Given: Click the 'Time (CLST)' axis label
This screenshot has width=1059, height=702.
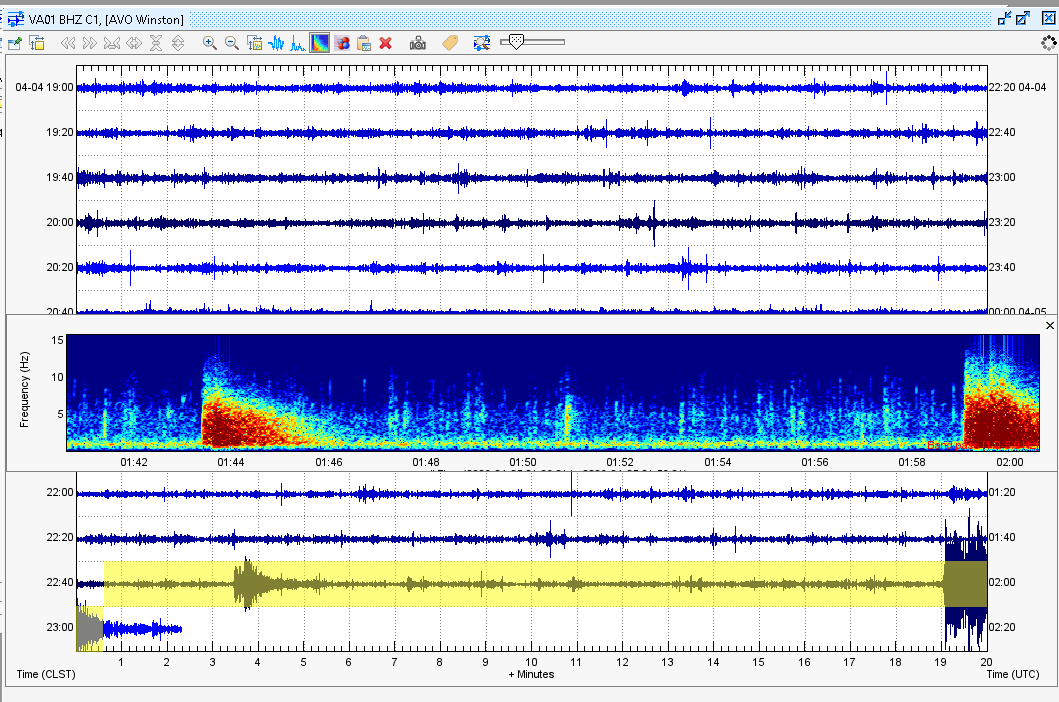Looking at the screenshot, I should [x=46, y=674].
